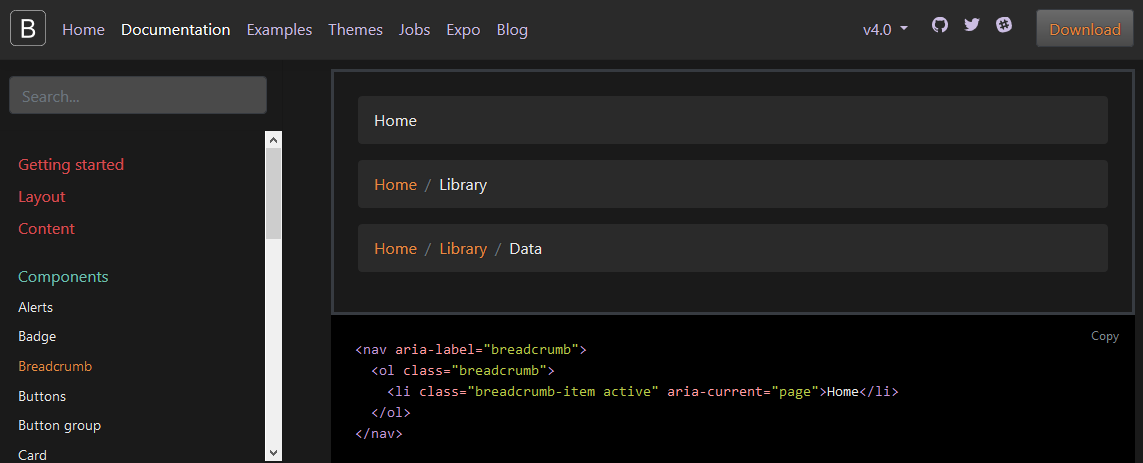Copy the breadcrumb code snippet

(1104, 336)
